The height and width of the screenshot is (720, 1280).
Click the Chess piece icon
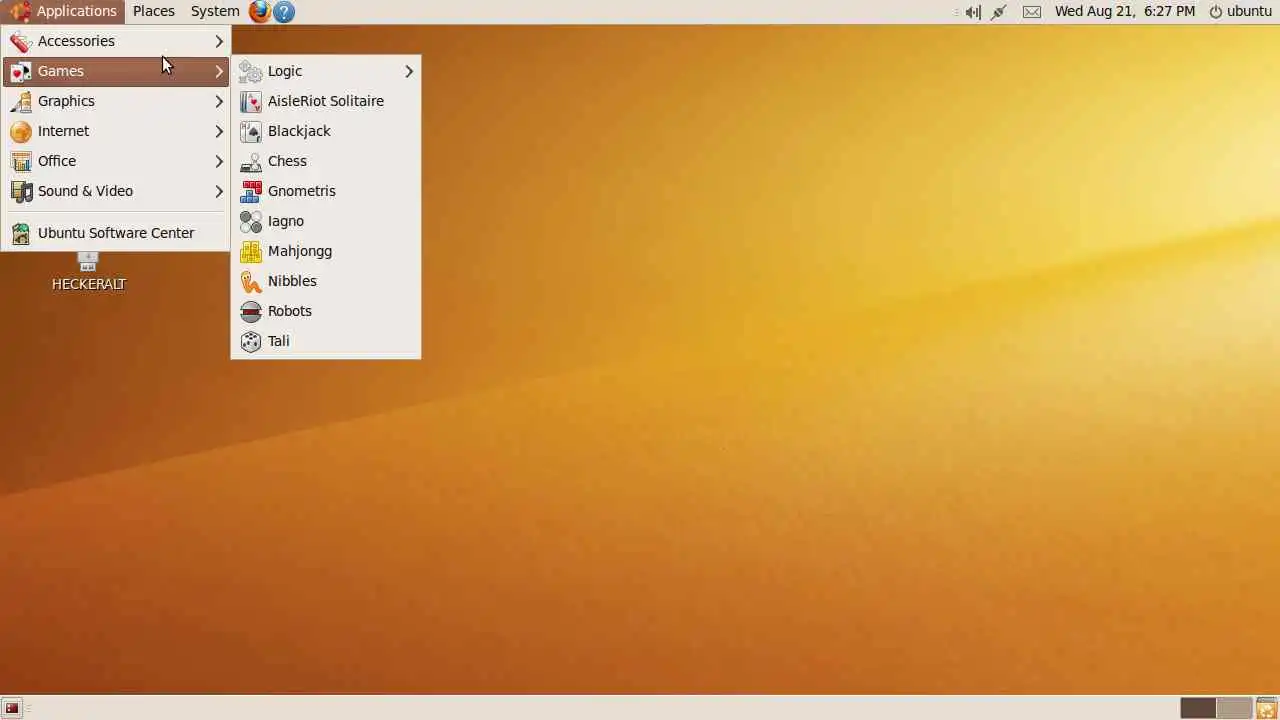[251, 161]
